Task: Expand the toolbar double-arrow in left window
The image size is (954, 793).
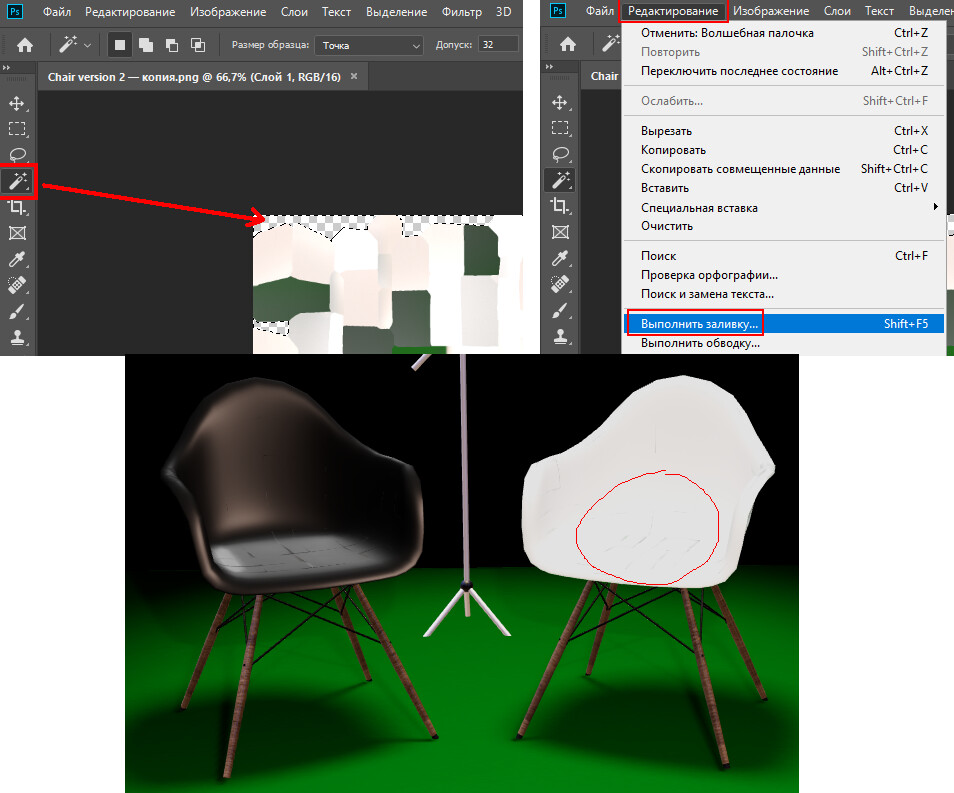Action: (x=6, y=68)
